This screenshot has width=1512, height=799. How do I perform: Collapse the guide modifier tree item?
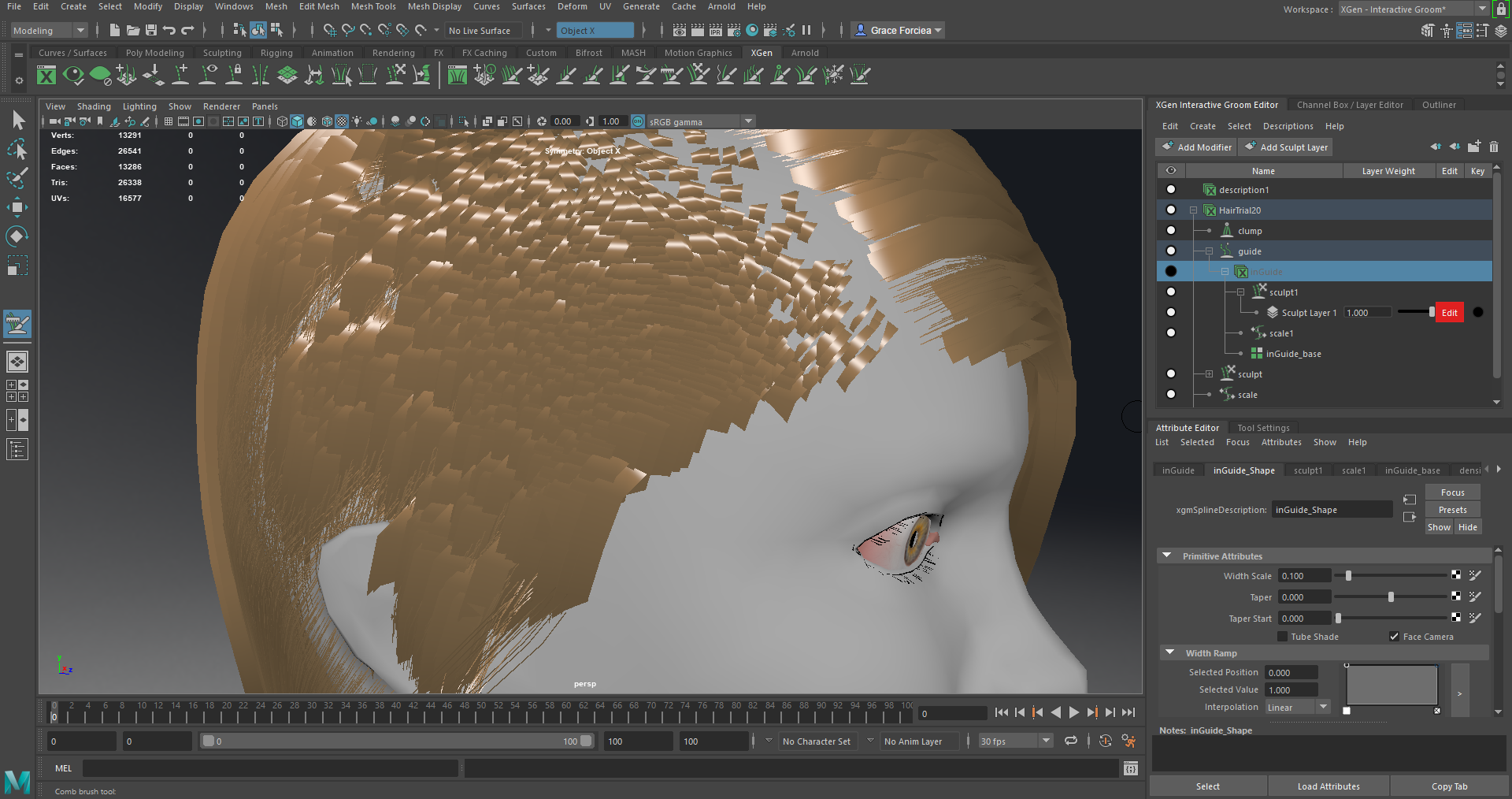tap(1209, 251)
